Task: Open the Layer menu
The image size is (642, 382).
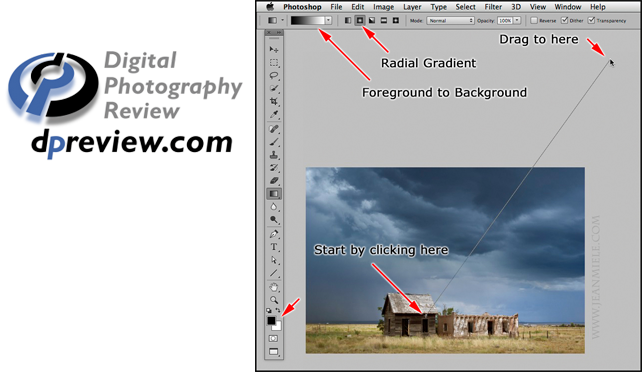Action: pos(412,7)
